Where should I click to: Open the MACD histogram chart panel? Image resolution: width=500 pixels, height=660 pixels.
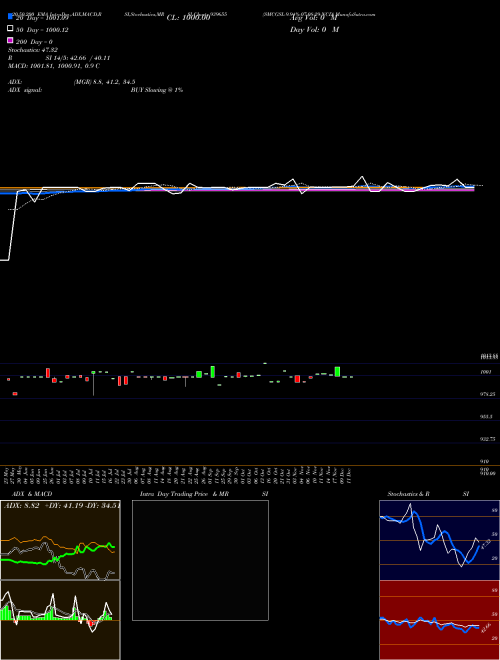click(x=60, y=620)
